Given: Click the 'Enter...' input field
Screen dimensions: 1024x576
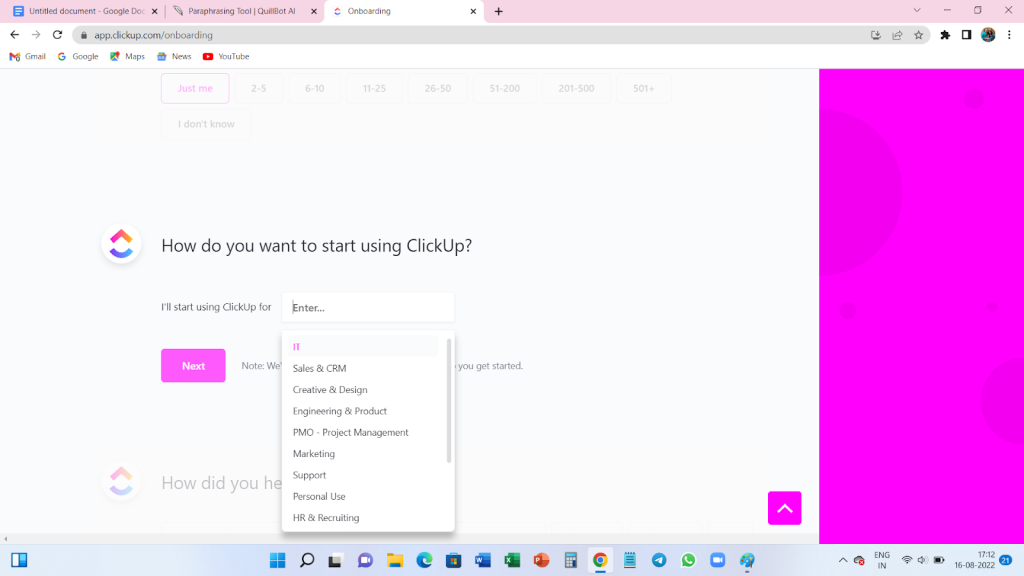Looking at the screenshot, I should coord(368,307).
